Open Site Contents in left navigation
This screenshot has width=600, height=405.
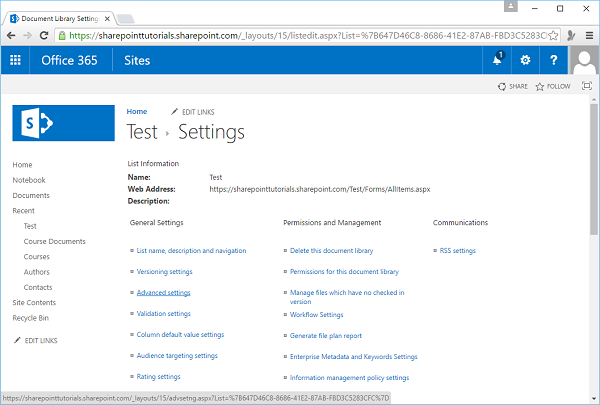point(34,302)
